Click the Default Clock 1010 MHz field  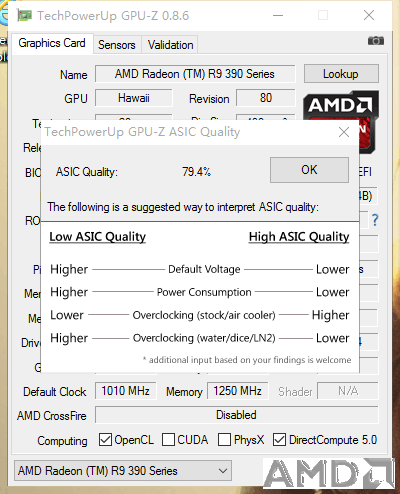tap(125, 391)
